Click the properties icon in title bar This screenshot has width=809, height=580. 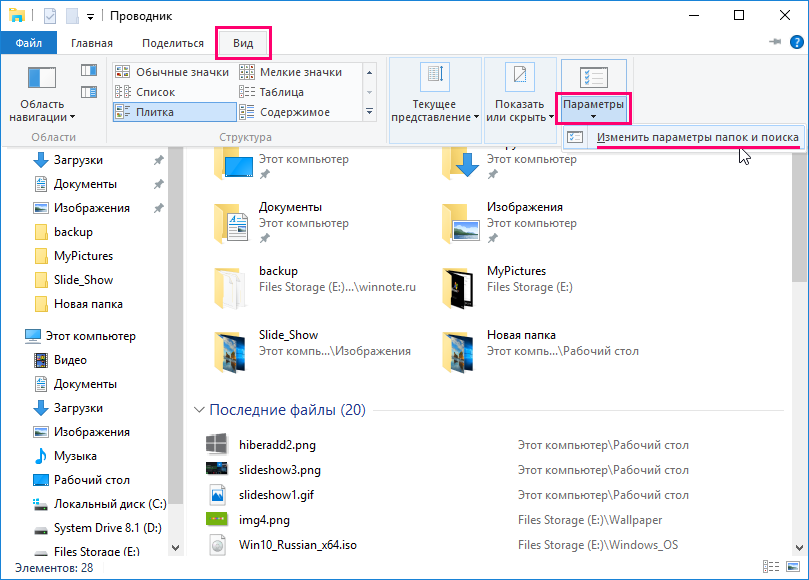[50, 16]
